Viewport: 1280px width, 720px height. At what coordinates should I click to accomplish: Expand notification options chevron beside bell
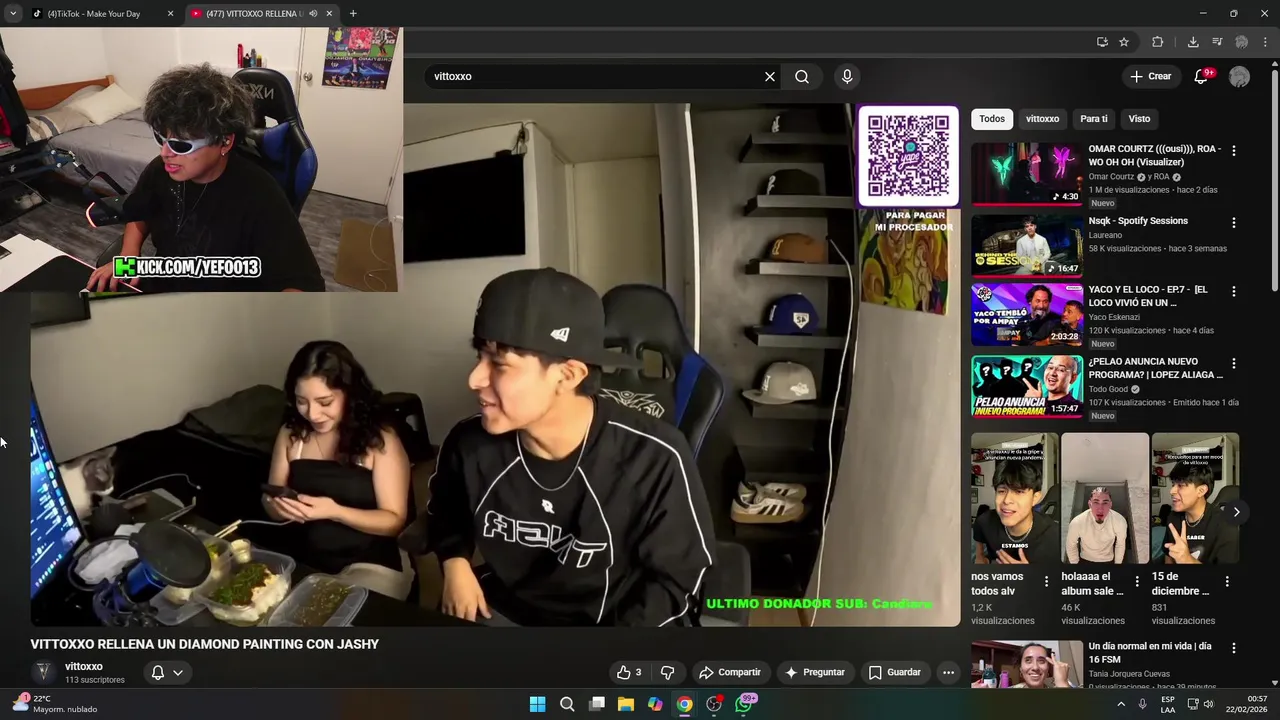coord(178,672)
